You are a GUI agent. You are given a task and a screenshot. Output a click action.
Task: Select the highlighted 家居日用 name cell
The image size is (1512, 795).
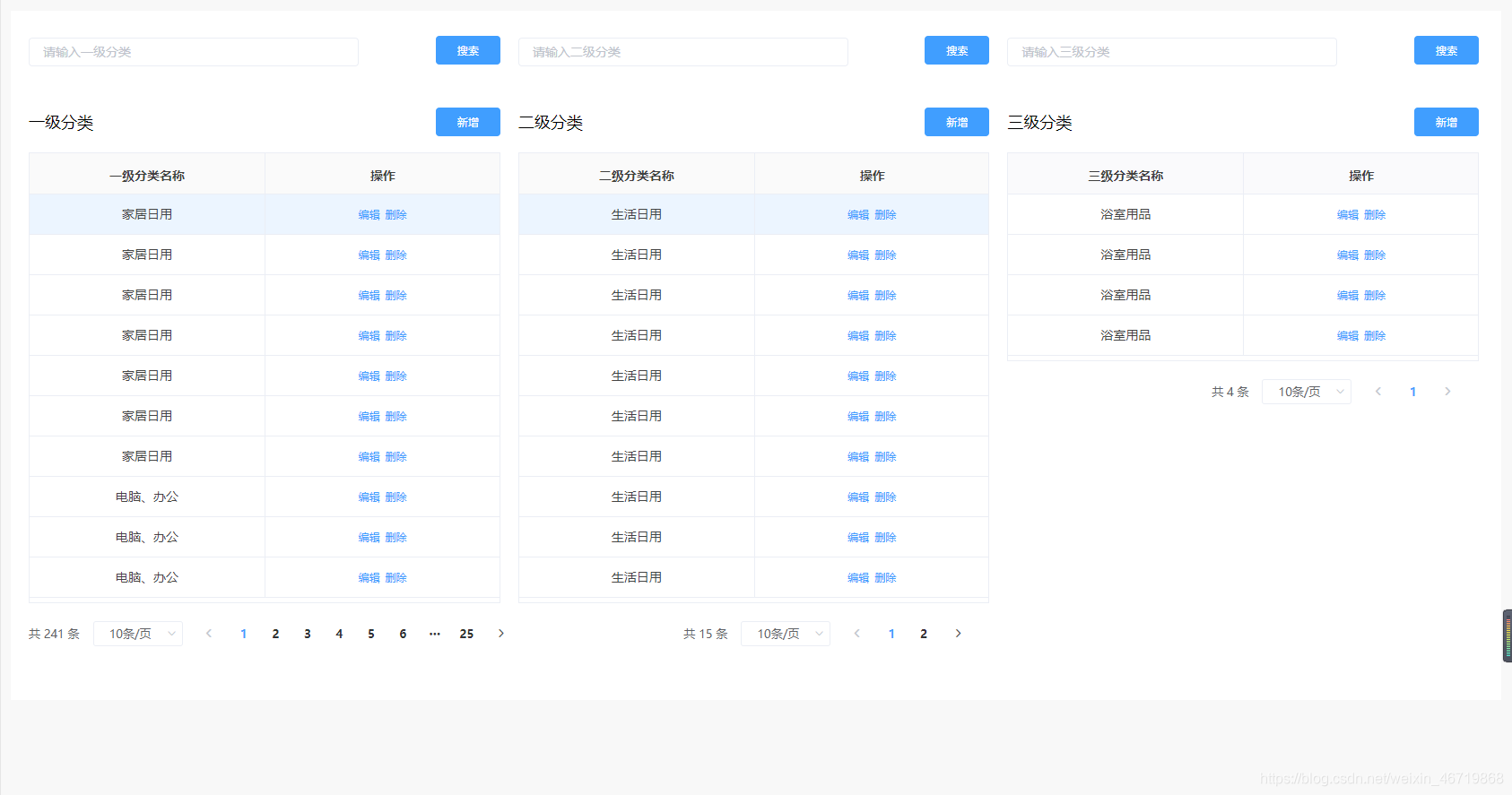147,214
